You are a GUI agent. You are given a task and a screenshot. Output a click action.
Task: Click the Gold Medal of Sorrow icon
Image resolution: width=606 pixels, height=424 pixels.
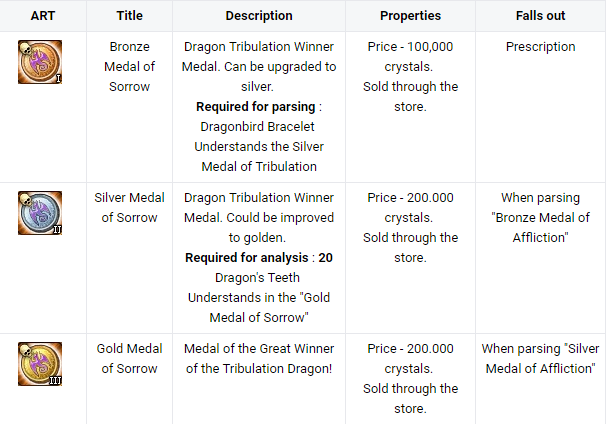pos(40,364)
